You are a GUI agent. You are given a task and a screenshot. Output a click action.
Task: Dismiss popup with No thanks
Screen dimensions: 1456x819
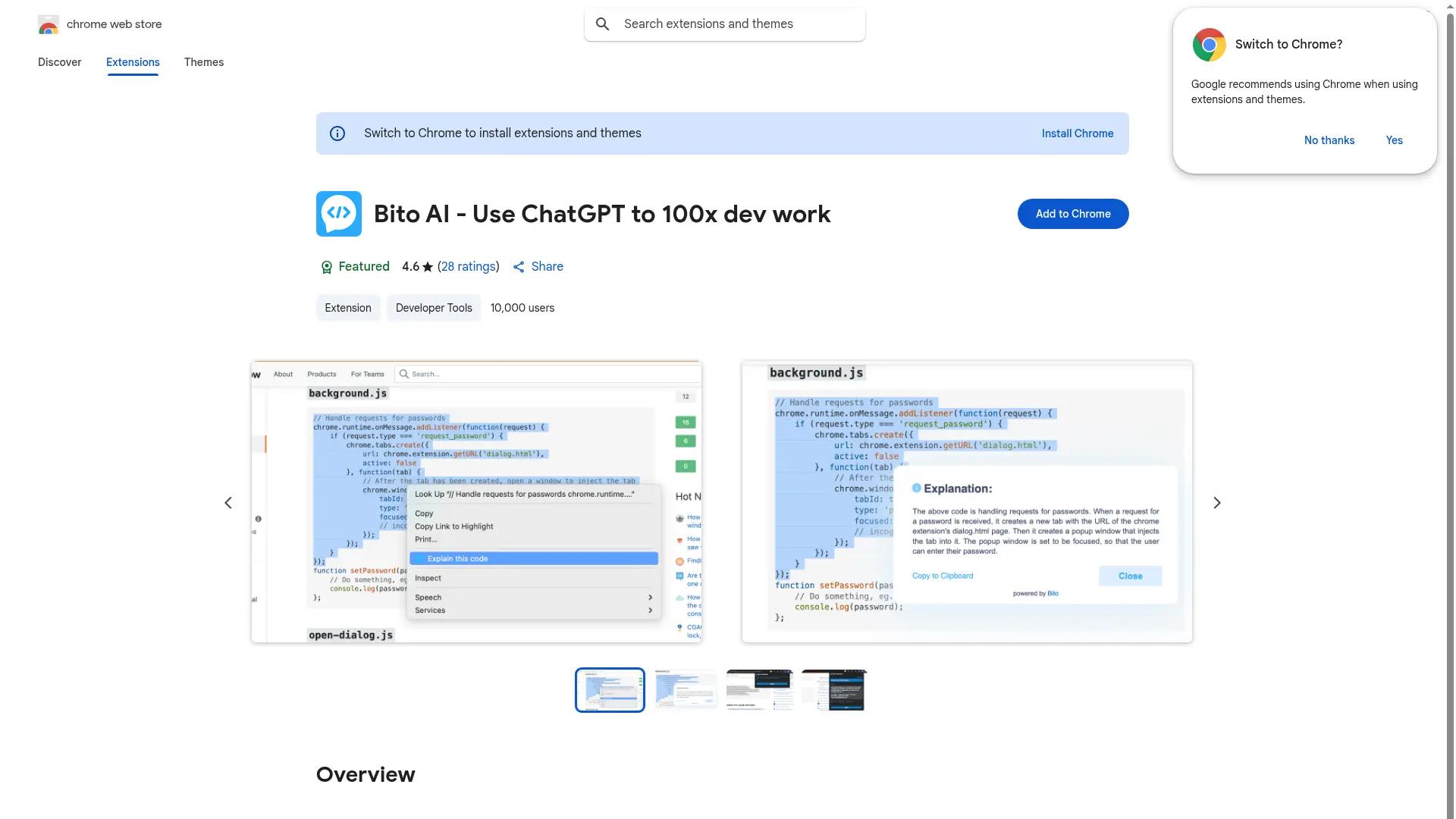click(1329, 140)
